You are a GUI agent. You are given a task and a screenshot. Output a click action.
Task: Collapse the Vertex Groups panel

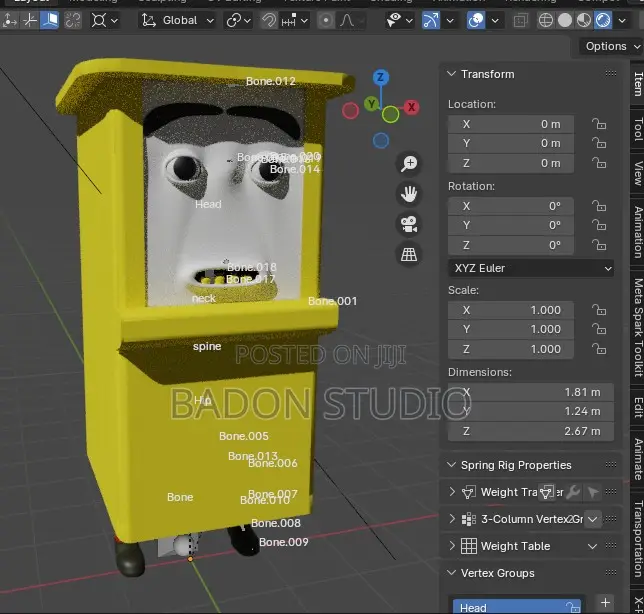tap(451, 573)
